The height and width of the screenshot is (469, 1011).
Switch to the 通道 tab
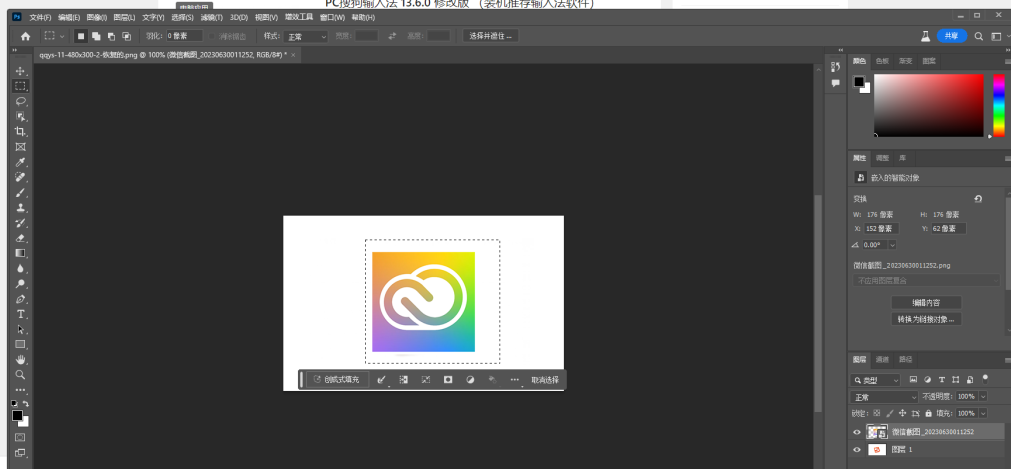(x=881, y=359)
